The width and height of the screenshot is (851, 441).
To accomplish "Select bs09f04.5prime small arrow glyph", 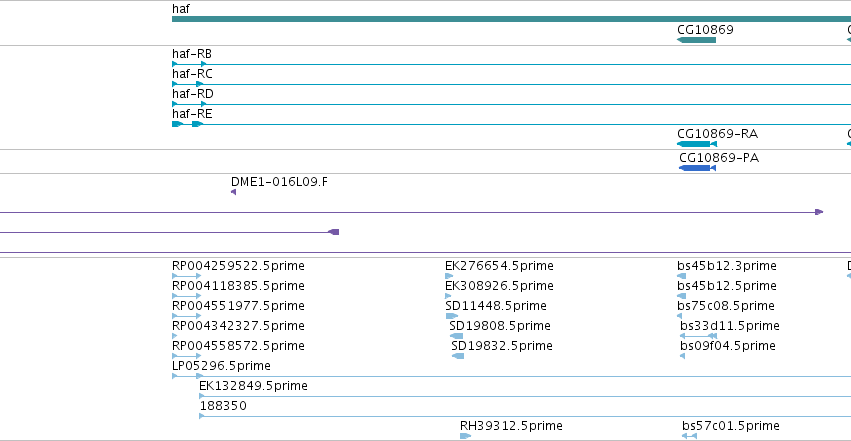I will pos(682,356).
